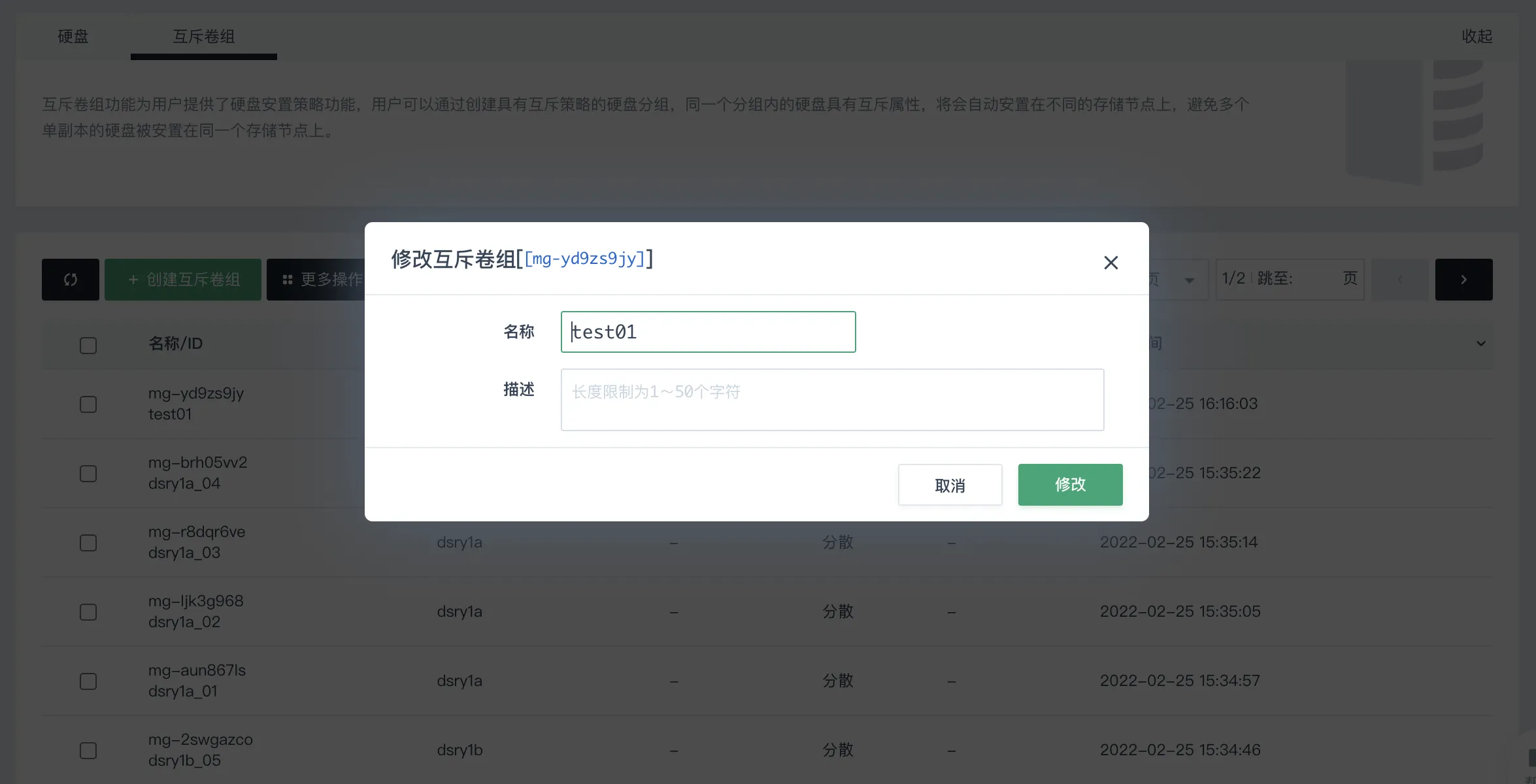Click the [mg-yd9zs9jy] ID in dialog title
Screen dimensions: 1536x784
585,259
